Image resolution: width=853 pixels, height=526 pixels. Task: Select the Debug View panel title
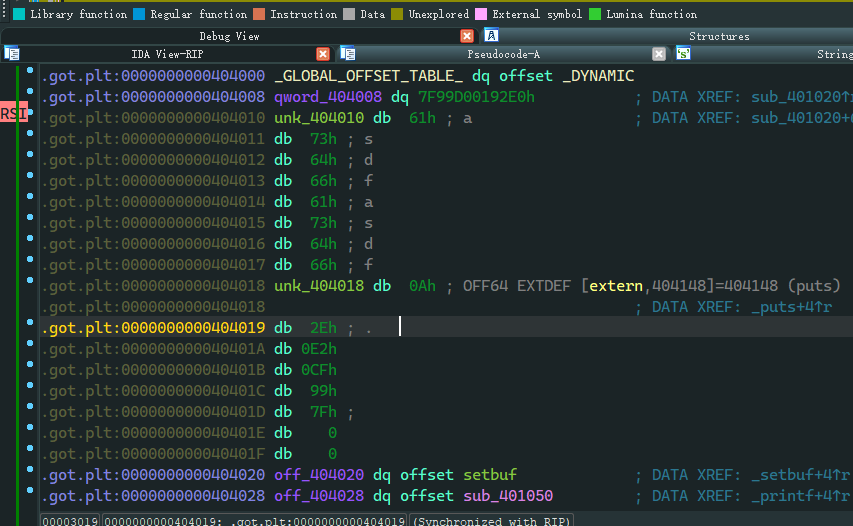pyautogui.click(x=229, y=36)
